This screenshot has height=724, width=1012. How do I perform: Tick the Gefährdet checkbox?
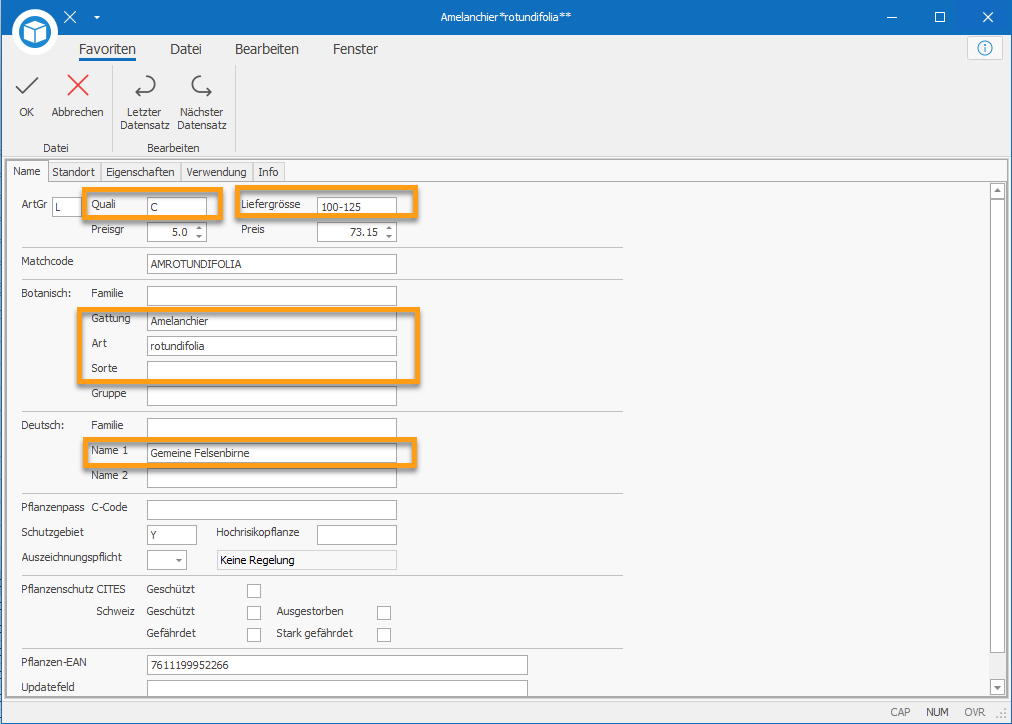(254, 634)
